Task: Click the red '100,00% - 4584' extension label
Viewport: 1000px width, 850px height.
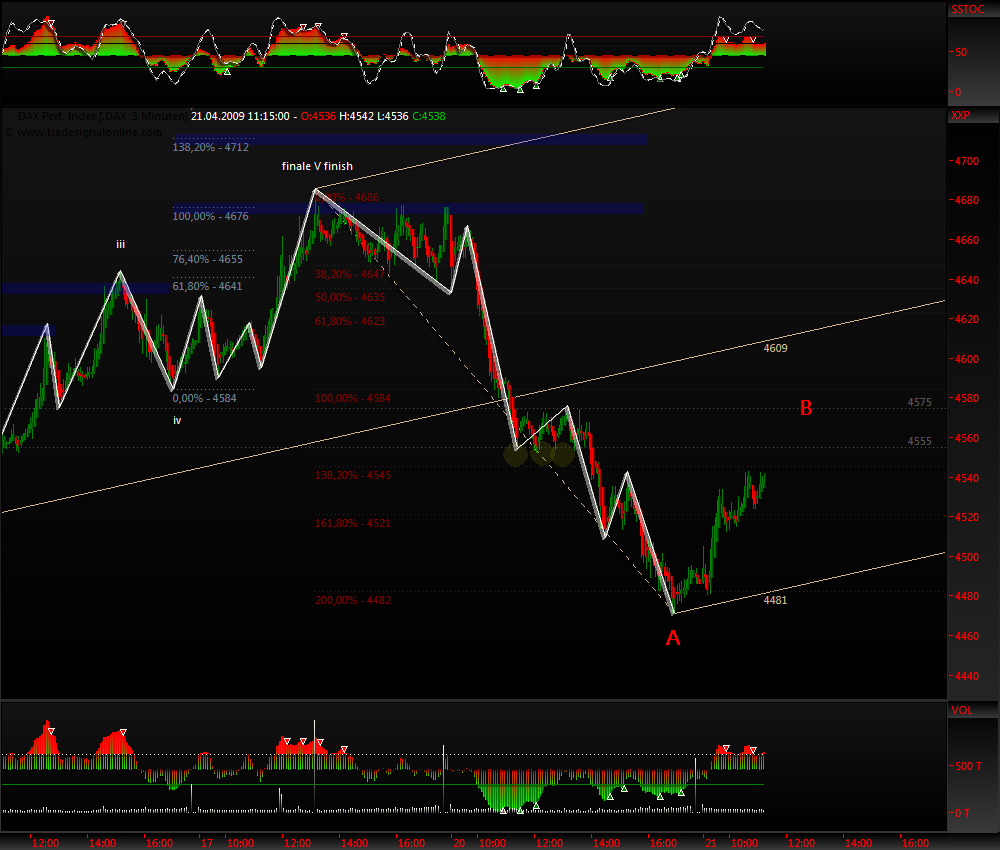Action: tap(353, 399)
